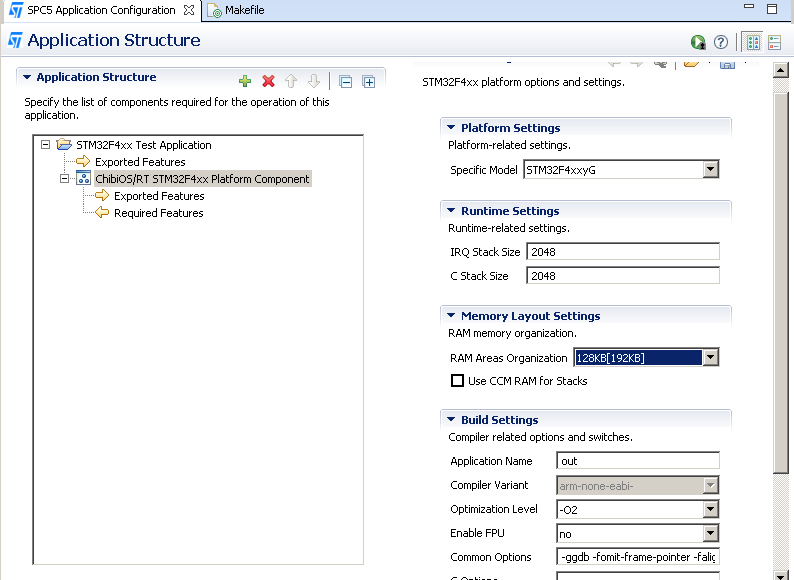Click the Common Options input field
794x580 pixels.
[x=638, y=557]
